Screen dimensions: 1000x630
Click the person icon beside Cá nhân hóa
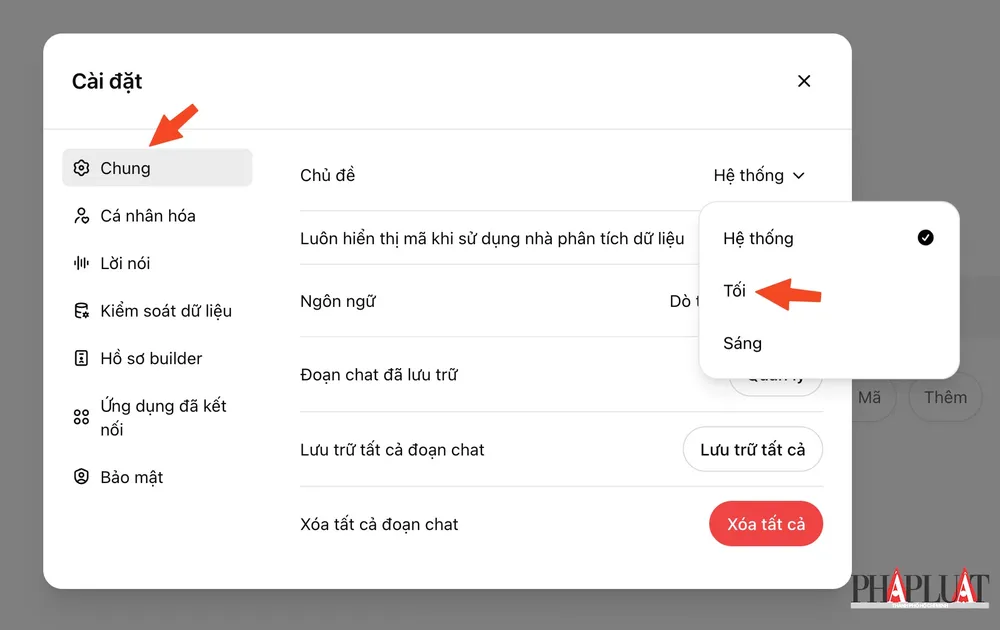(x=81, y=215)
